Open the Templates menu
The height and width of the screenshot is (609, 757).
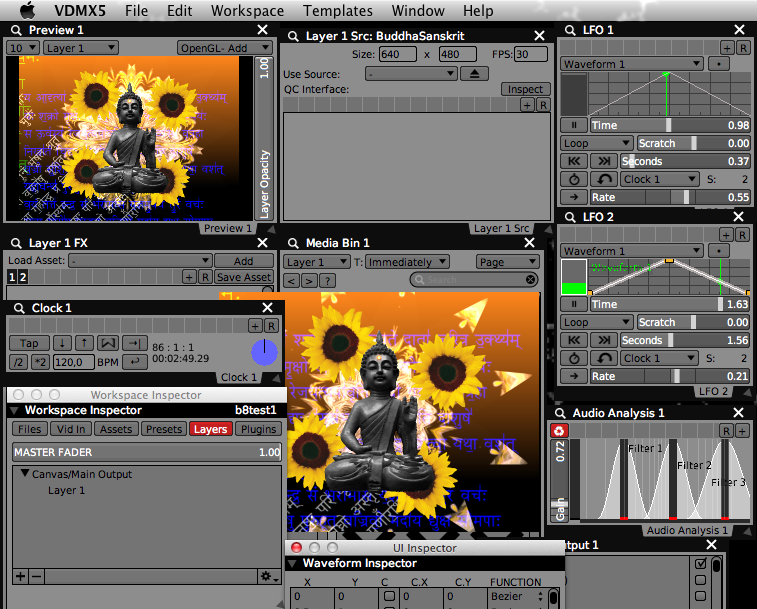pos(337,11)
